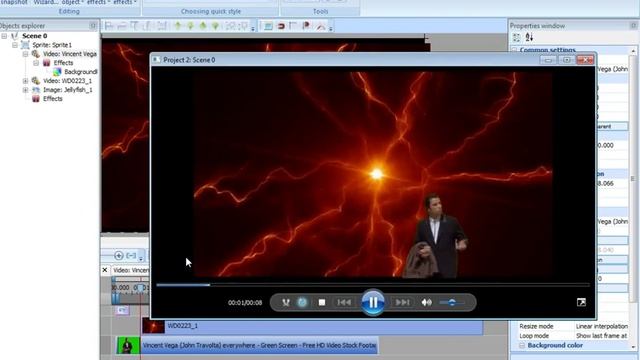Fit timeline zoom with brackets icon
This screenshot has width=640, height=360.
[x=131, y=256]
